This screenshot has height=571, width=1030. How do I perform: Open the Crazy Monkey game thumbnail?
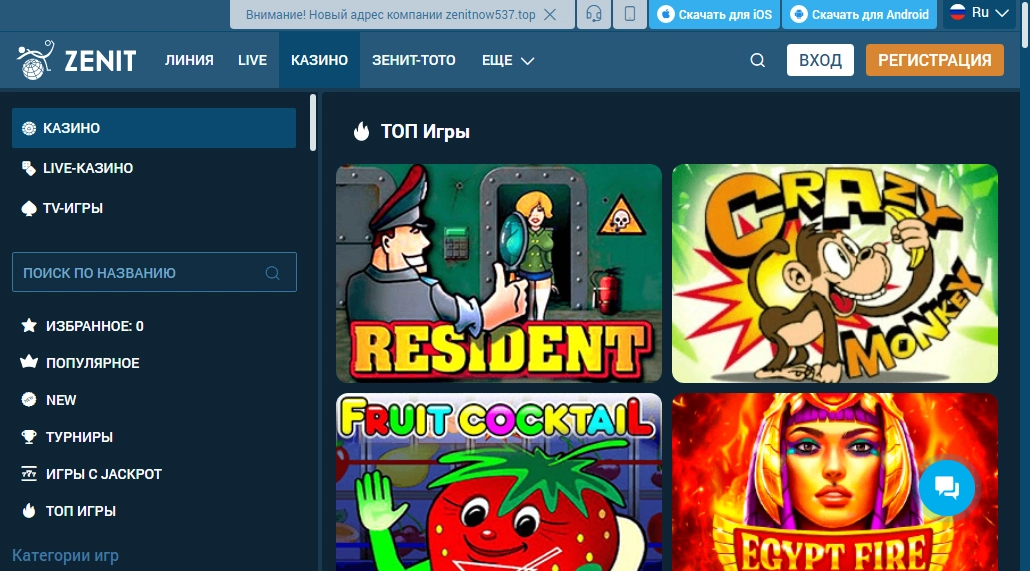pos(835,273)
